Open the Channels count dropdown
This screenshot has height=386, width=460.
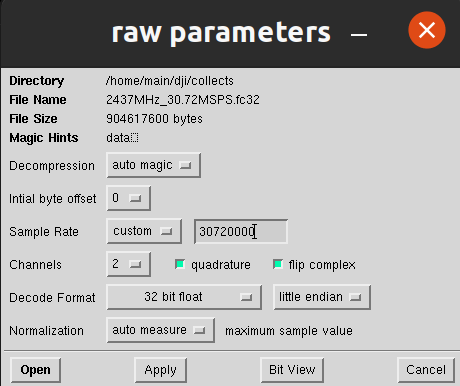(x=128, y=264)
